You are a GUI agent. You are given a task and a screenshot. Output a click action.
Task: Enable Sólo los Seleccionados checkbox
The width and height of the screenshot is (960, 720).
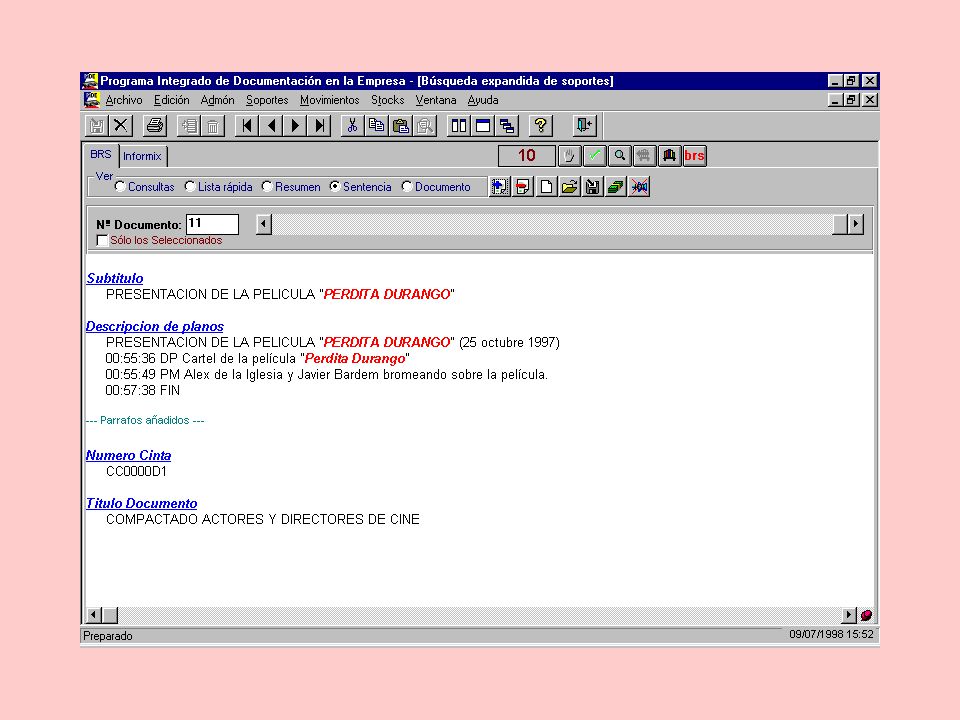click(102, 241)
